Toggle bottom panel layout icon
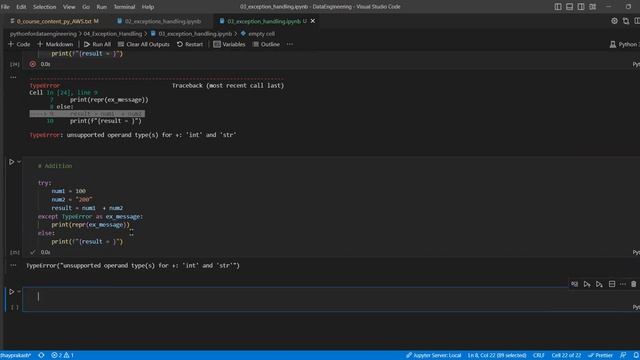The image size is (640, 360). [x=569, y=7]
